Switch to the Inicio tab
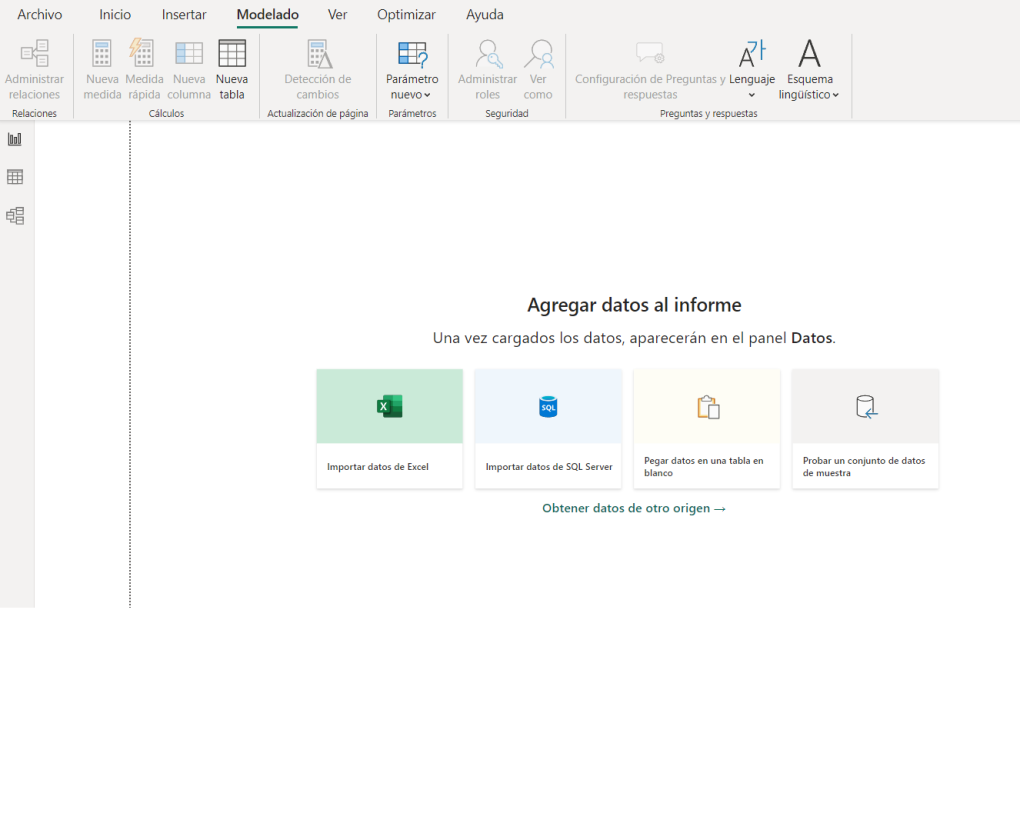This screenshot has width=1020, height=820. tap(115, 14)
